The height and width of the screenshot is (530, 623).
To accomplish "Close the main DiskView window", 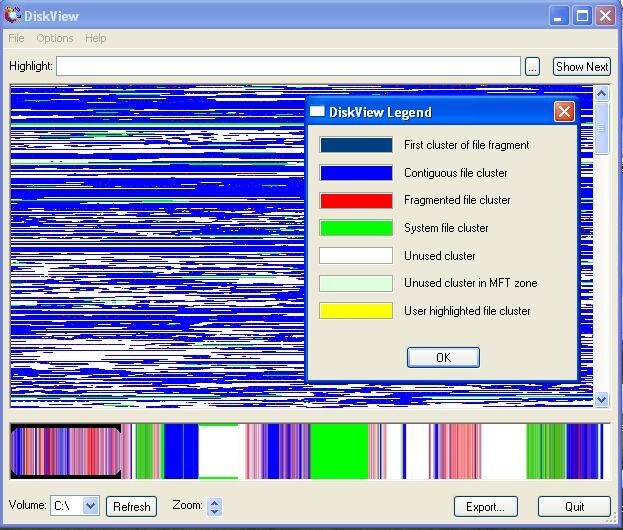I will click(606, 16).
